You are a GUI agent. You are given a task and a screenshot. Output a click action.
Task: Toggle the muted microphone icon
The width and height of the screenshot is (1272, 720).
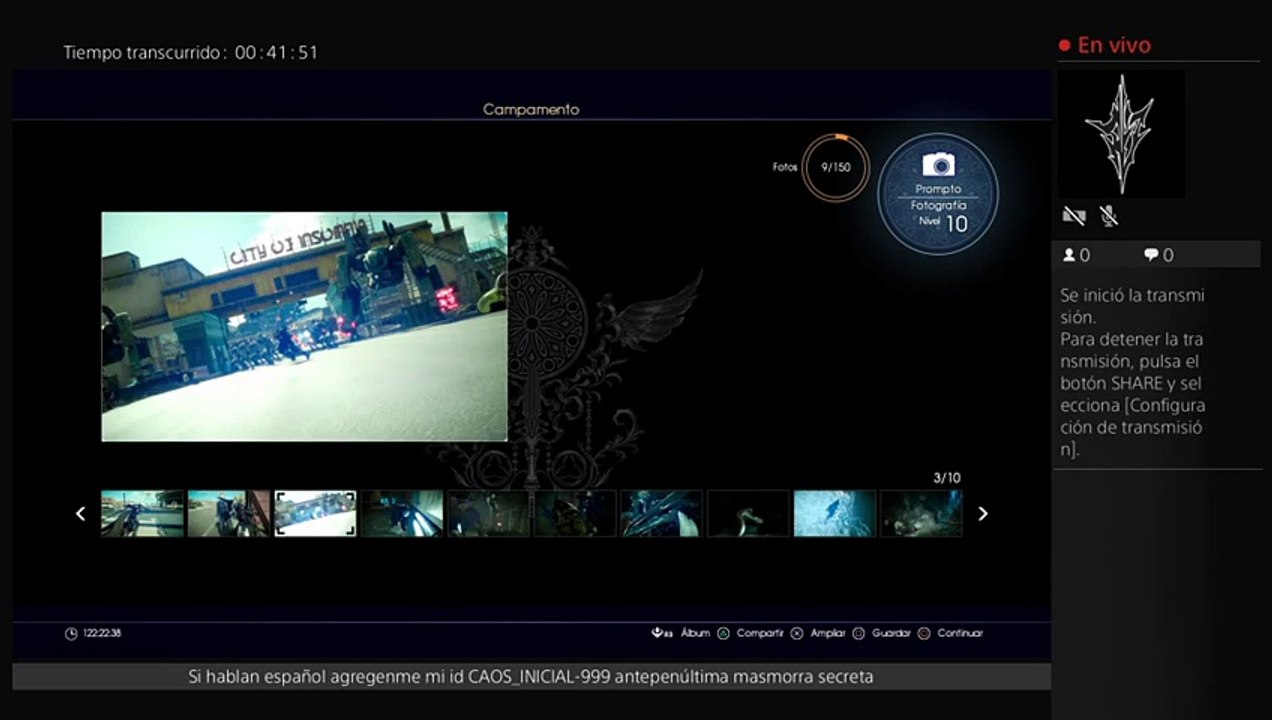click(1108, 215)
